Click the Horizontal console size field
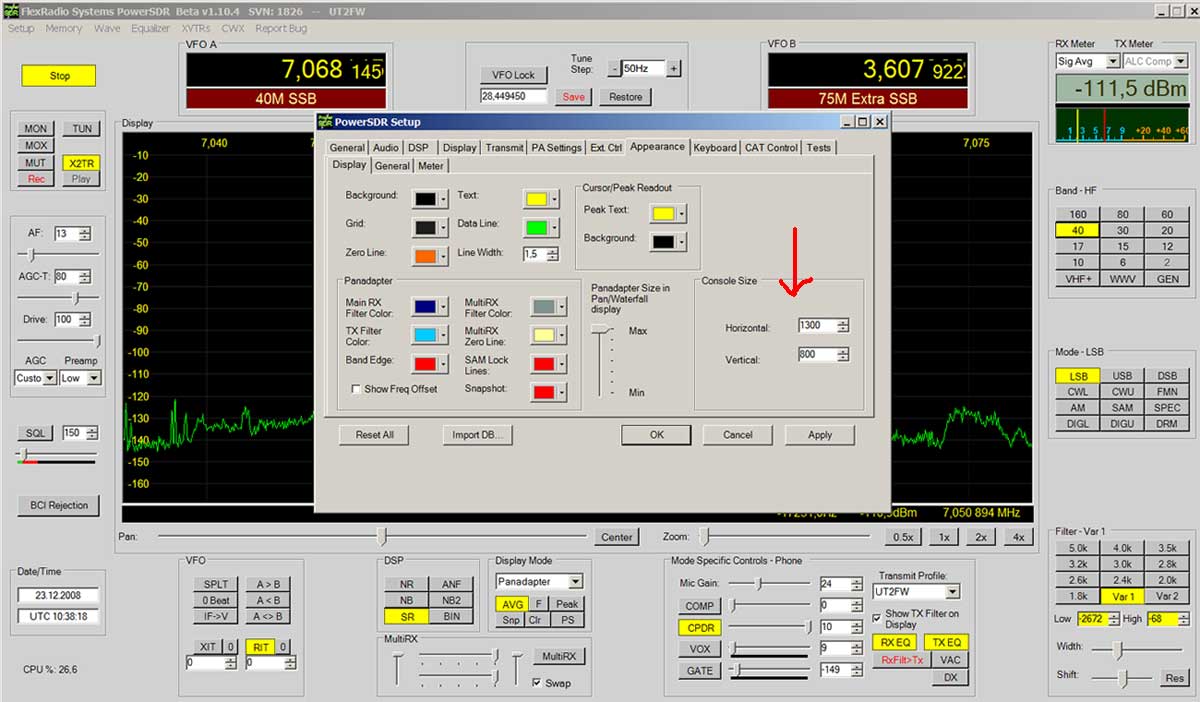The width and height of the screenshot is (1200, 702). [816, 326]
